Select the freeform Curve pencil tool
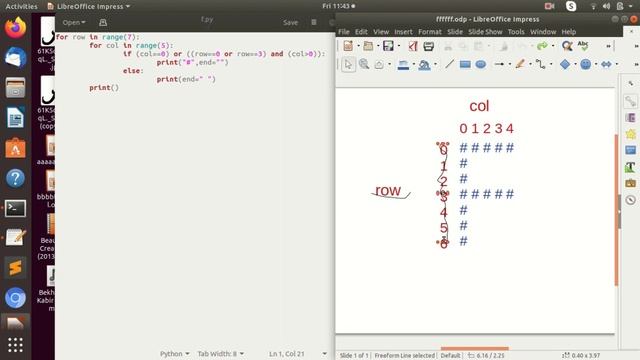This screenshot has width=640, height=360. tap(520, 64)
